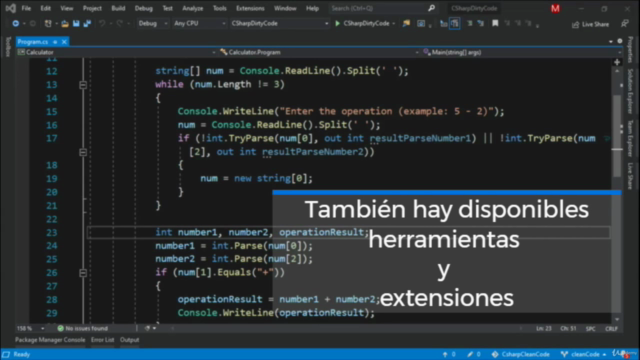Click the increase indent toolbar icon

click(481, 24)
